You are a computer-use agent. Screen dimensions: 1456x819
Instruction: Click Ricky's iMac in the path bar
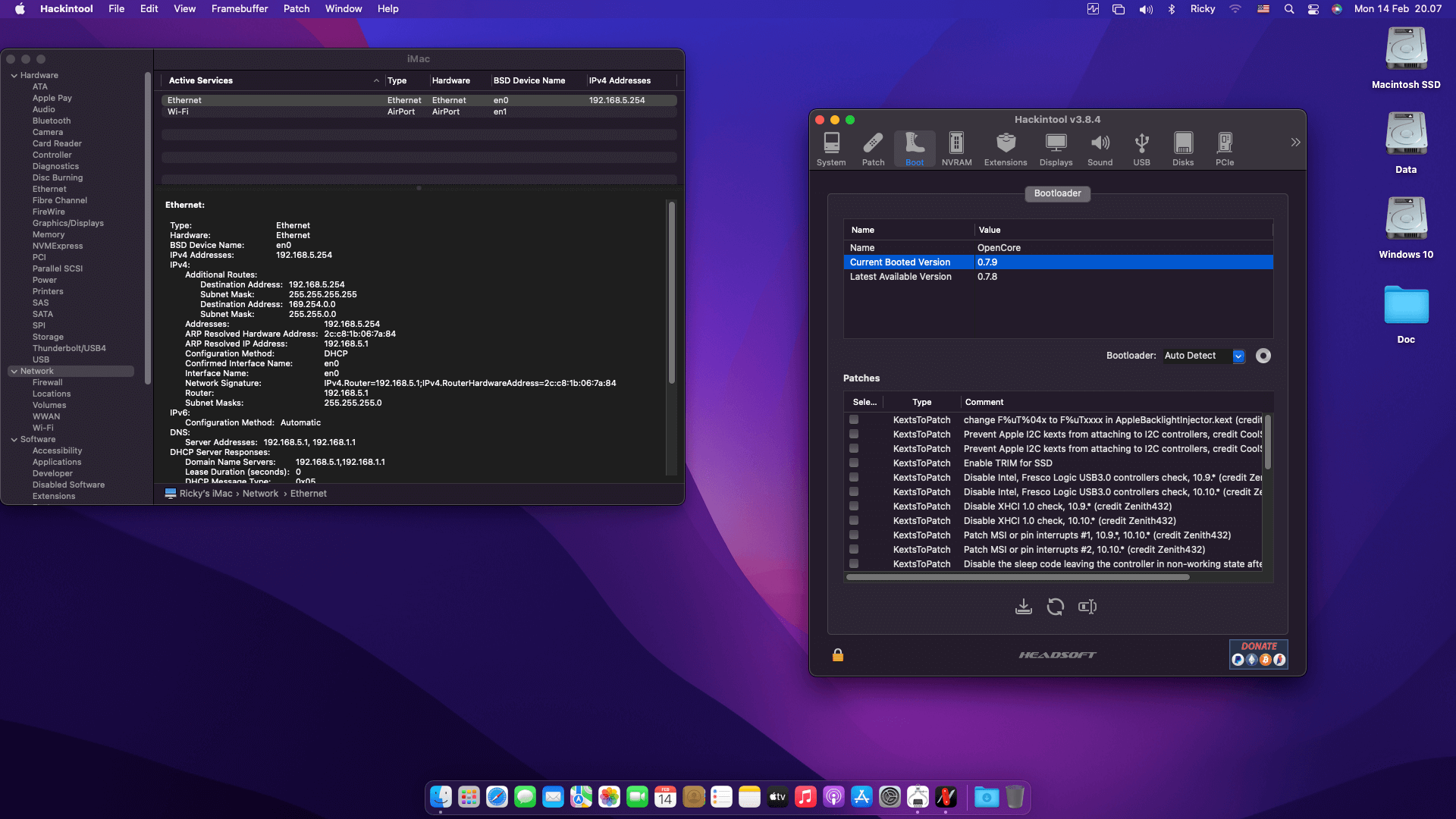point(199,494)
